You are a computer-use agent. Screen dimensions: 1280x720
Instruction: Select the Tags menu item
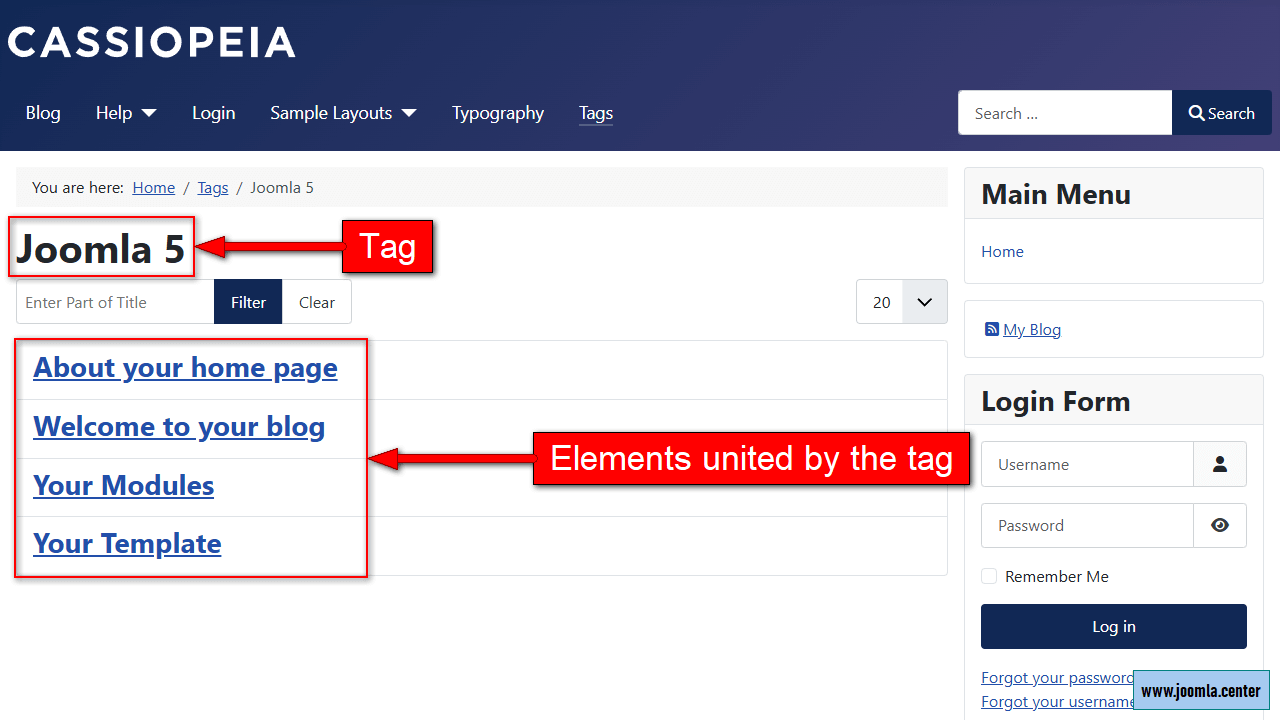pos(596,113)
